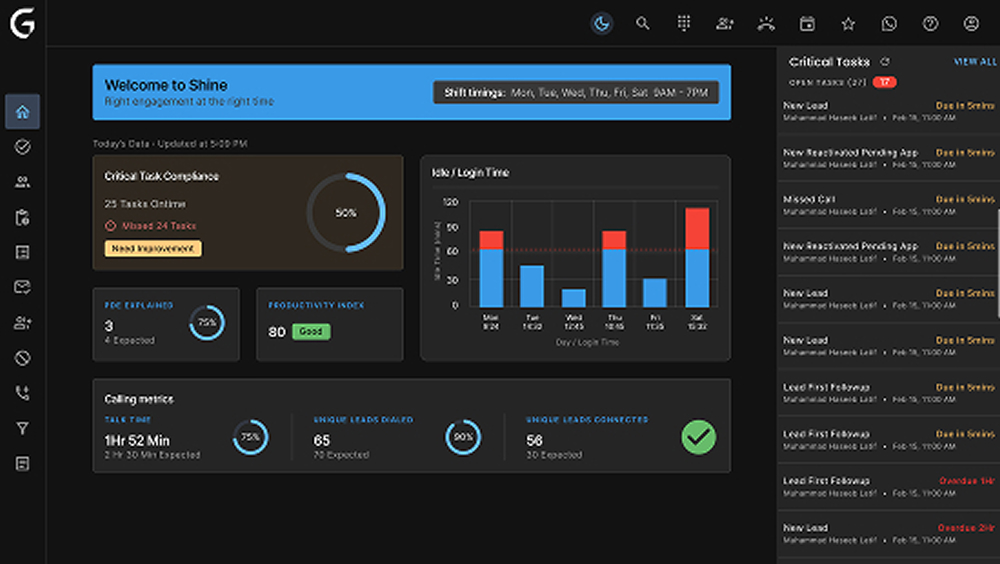The width and height of the screenshot is (1000, 564).
Task: Open the filter funnel icon in sidebar
Action: pyautogui.click(x=22, y=428)
